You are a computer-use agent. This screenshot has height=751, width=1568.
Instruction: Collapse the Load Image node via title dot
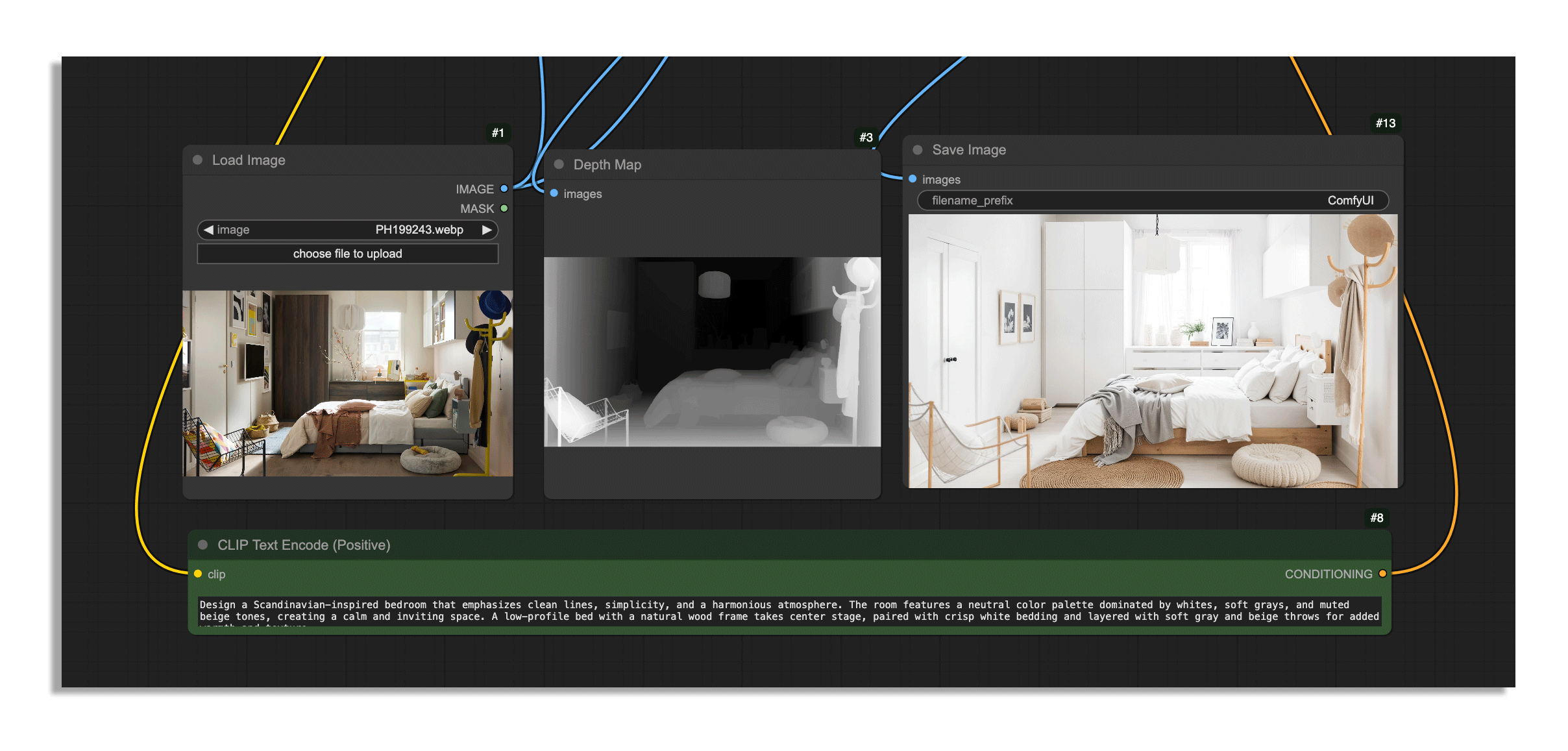(198, 160)
